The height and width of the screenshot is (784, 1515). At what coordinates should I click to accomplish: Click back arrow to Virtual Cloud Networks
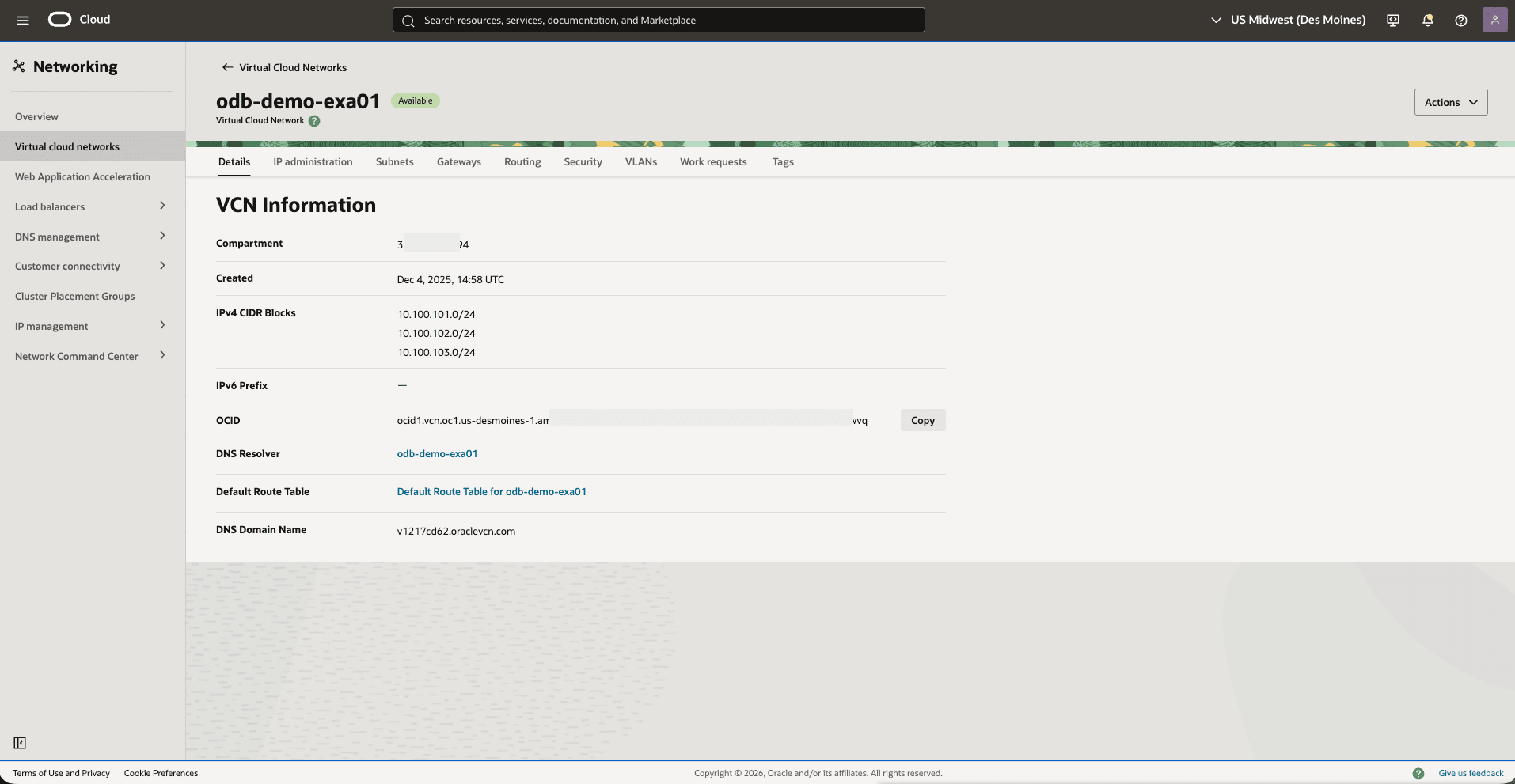pyautogui.click(x=227, y=67)
